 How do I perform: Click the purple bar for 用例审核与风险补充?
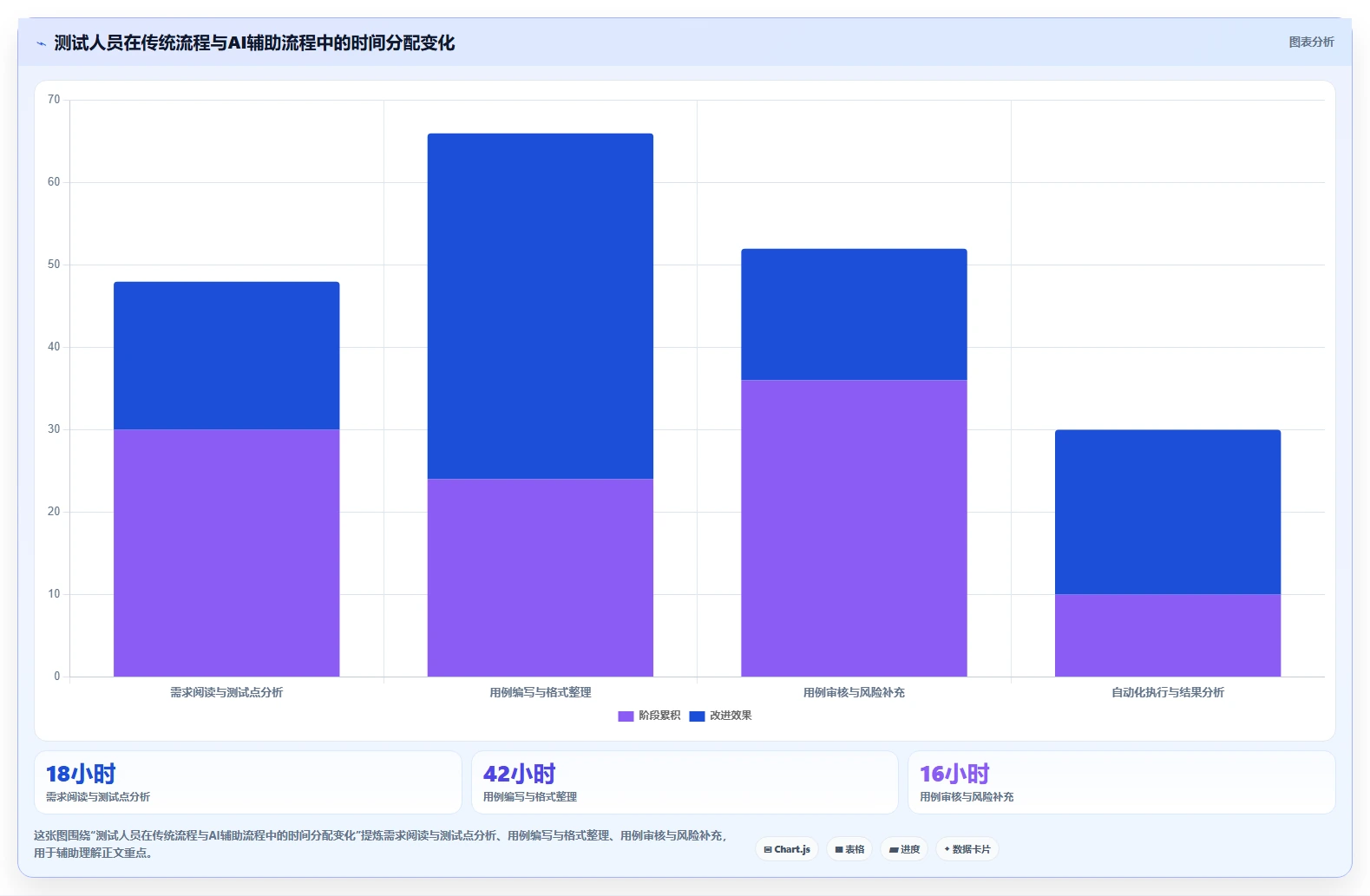(x=854, y=528)
